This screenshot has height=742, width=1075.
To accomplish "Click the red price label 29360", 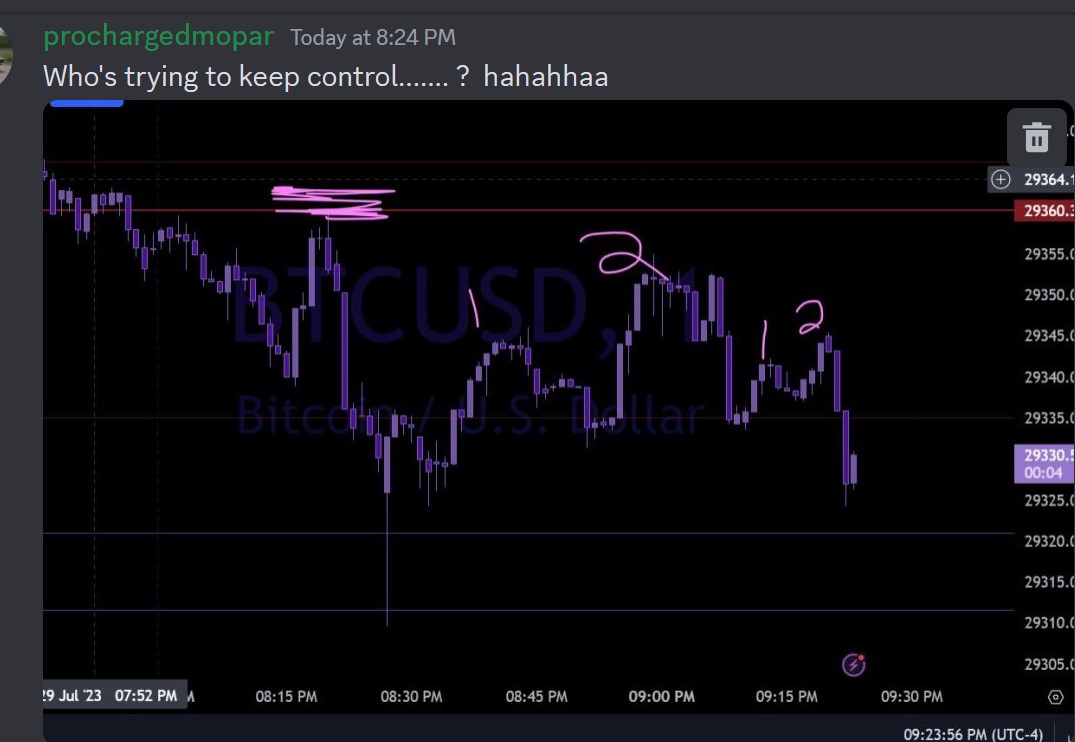I will pyautogui.click(x=1044, y=211).
